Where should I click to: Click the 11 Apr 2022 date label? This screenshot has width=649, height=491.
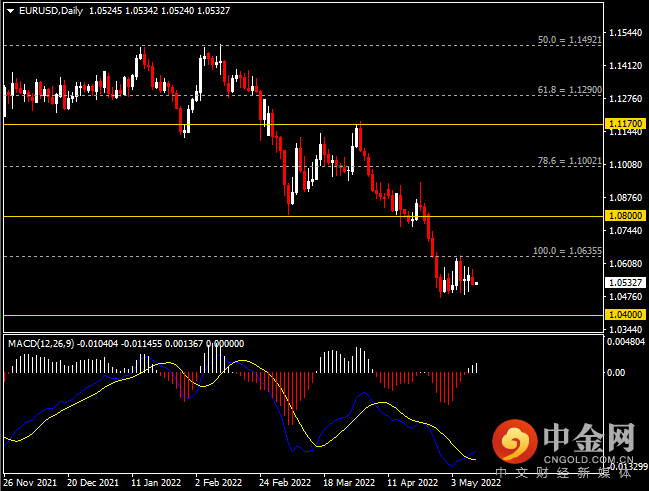tap(412, 483)
